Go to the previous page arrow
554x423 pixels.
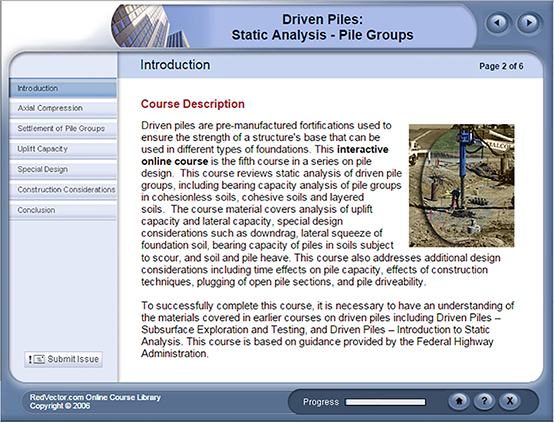(498, 23)
